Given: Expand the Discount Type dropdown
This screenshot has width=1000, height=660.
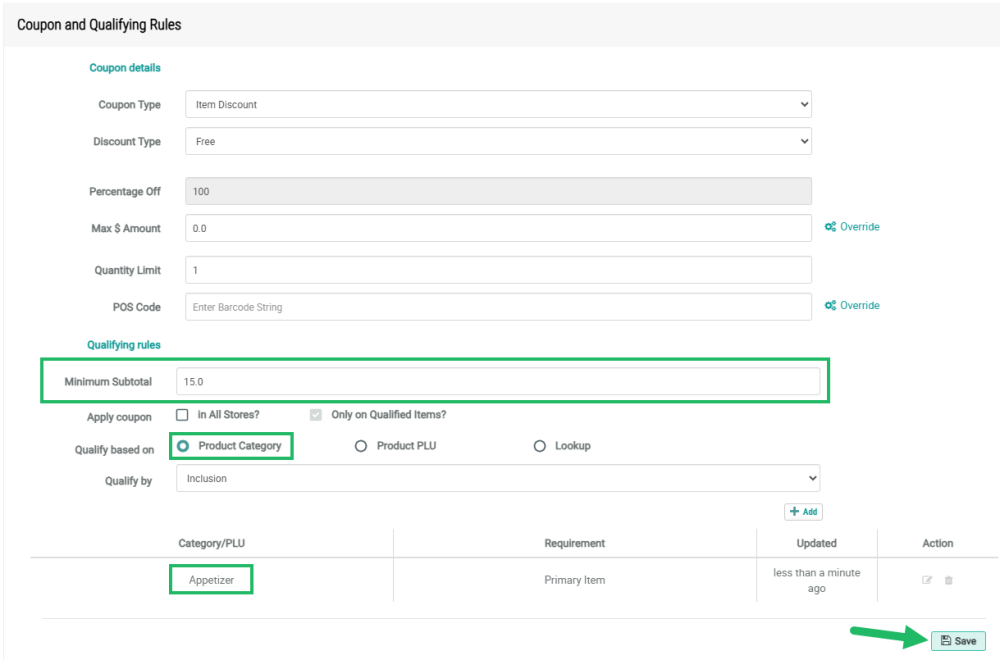Looking at the screenshot, I should 498,142.
